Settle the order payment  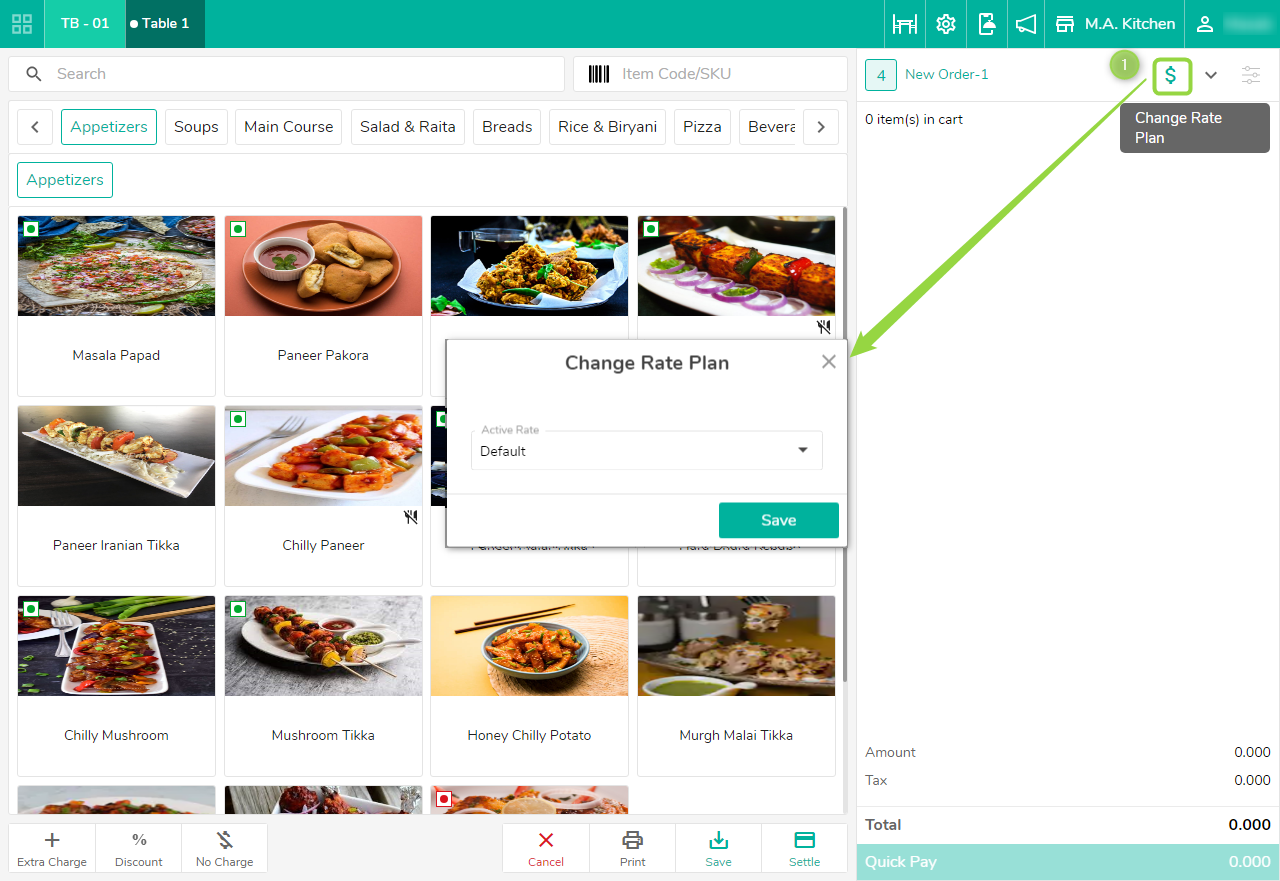click(804, 848)
